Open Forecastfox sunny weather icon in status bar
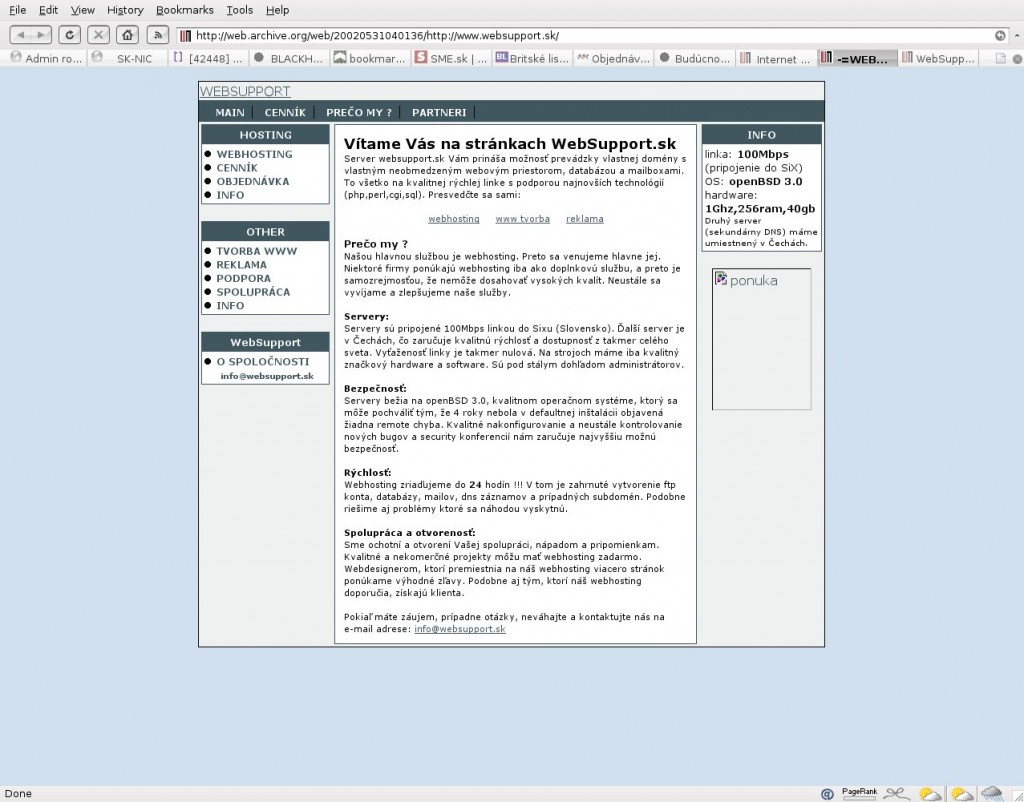This screenshot has height=802, width=1024. pos(929,793)
